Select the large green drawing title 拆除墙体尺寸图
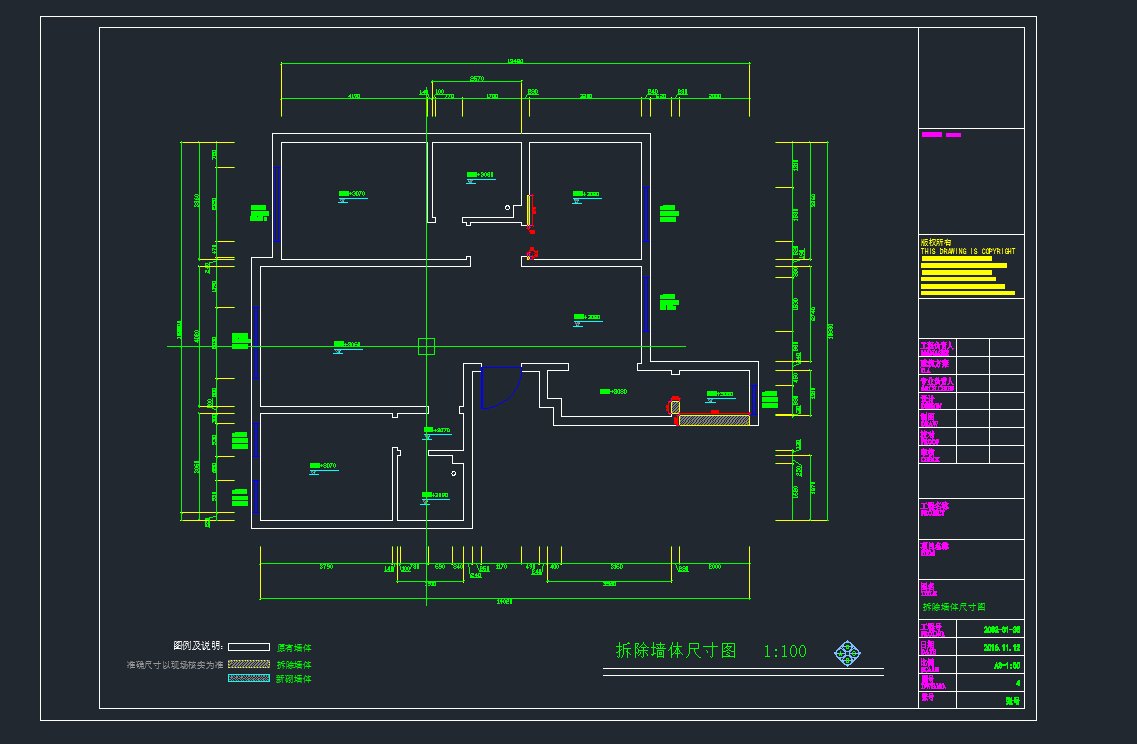The image size is (1137, 744). (676, 651)
